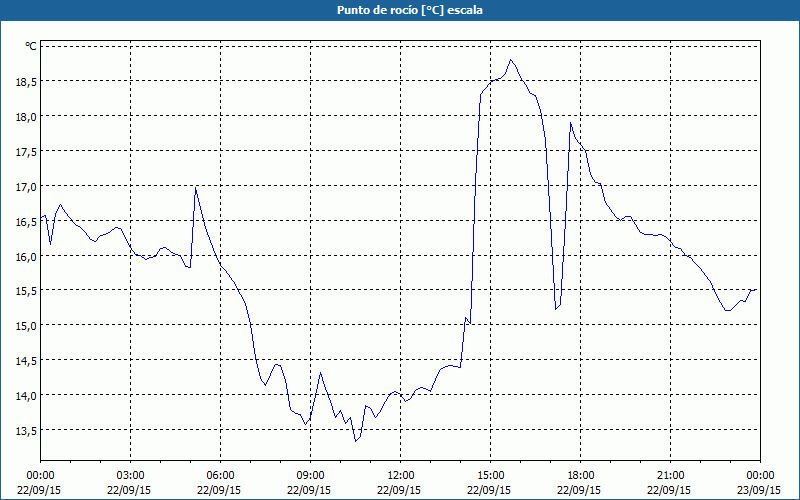Click the '15:00' time label
800x500 pixels.
click(490, 476)
